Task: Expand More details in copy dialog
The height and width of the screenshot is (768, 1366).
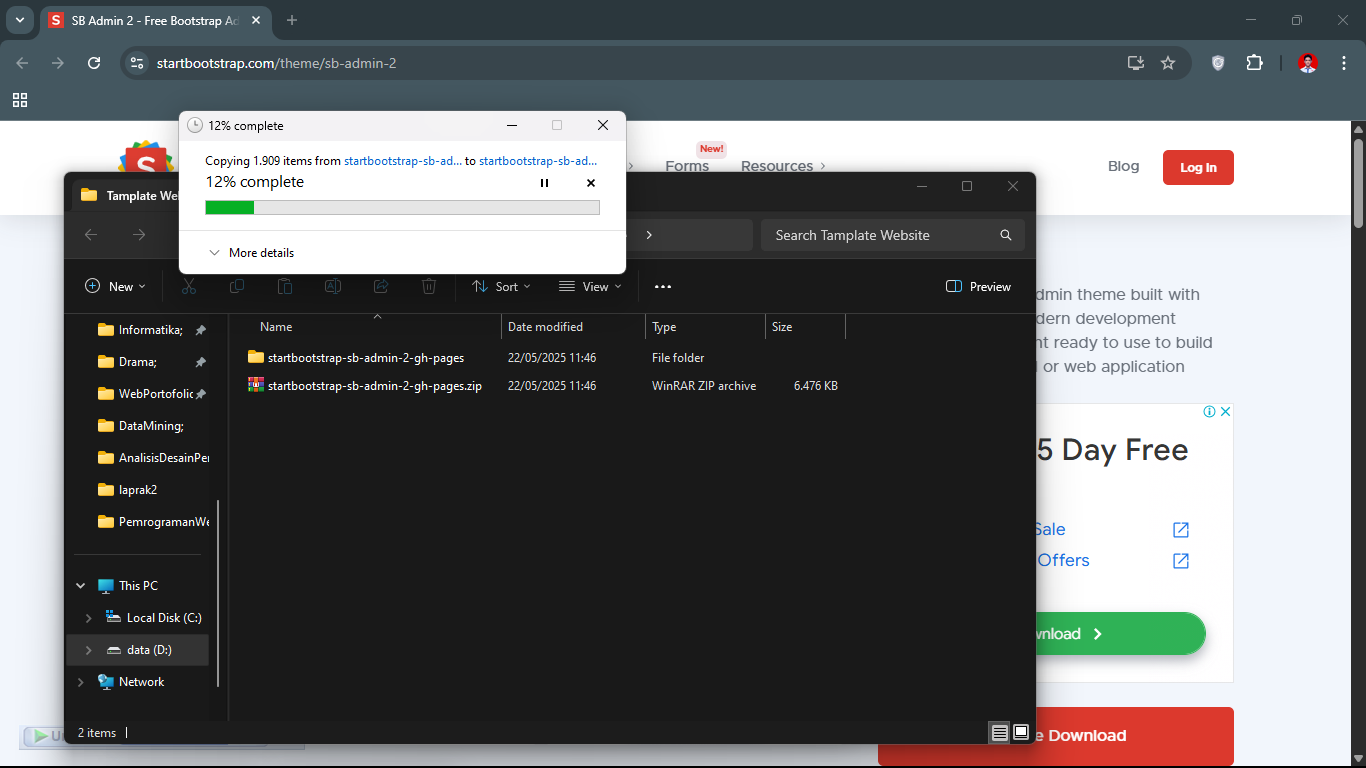Action: (x=251, y=253)
